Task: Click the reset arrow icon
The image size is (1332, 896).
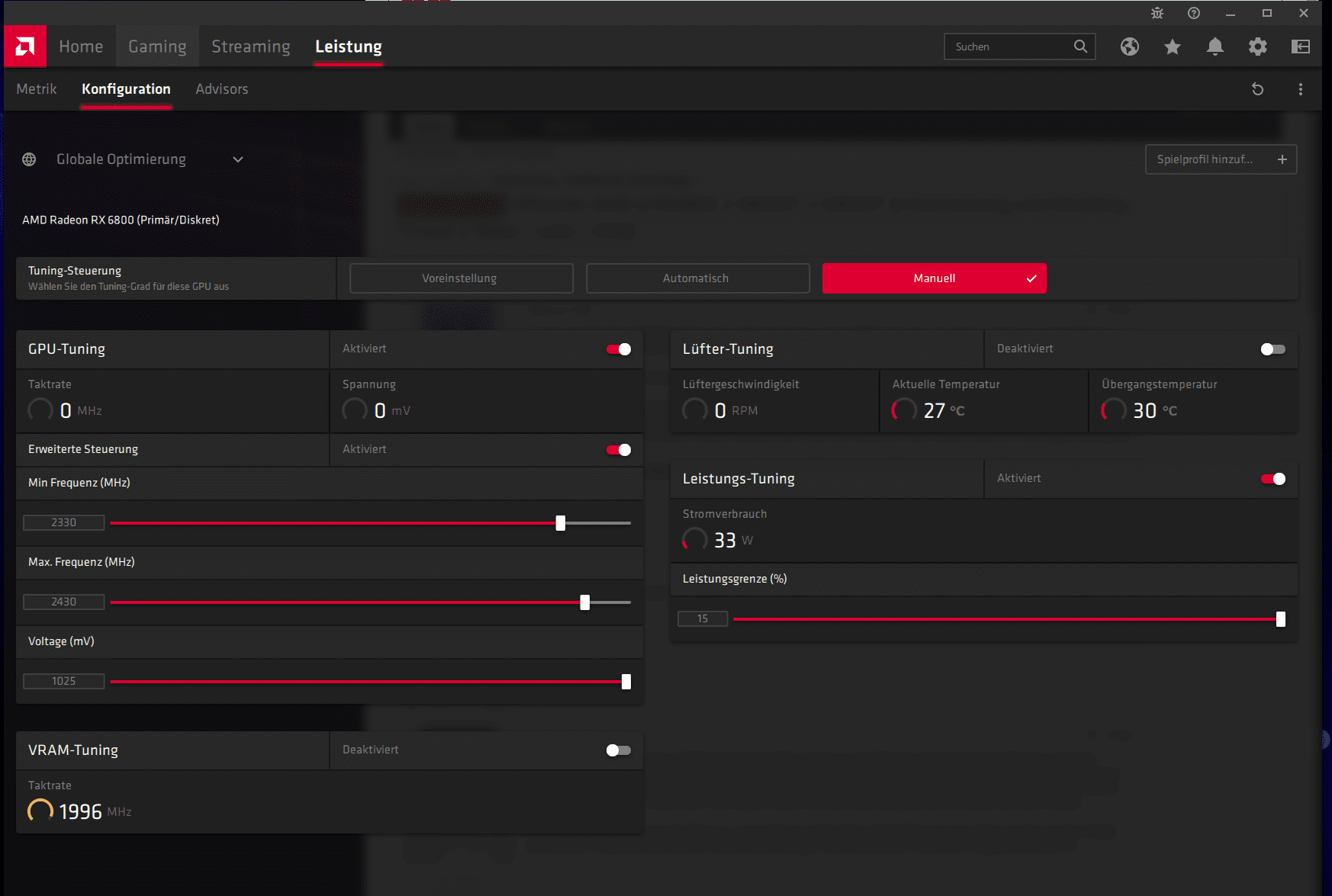Action: (1258, 89)
